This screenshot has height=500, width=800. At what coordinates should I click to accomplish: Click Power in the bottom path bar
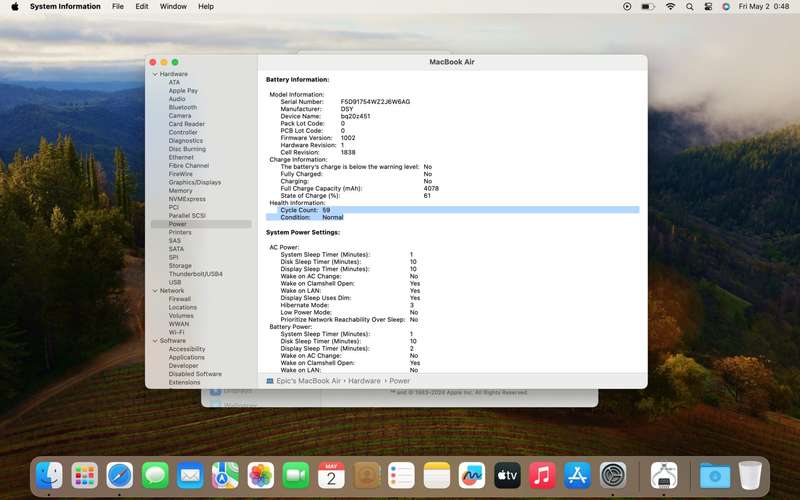click(x=399, y=381)
